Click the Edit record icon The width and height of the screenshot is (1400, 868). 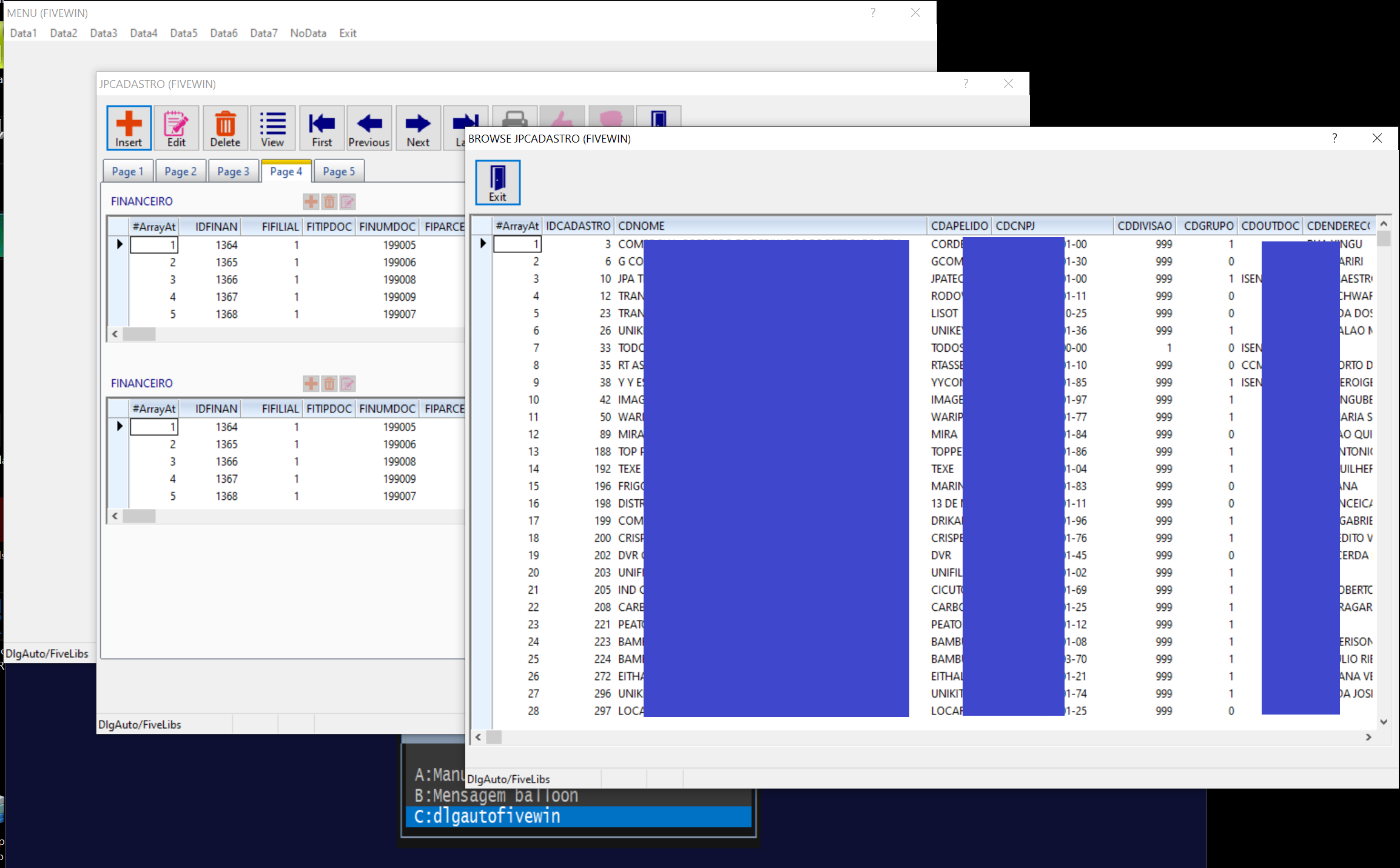(x=176, y=128)
